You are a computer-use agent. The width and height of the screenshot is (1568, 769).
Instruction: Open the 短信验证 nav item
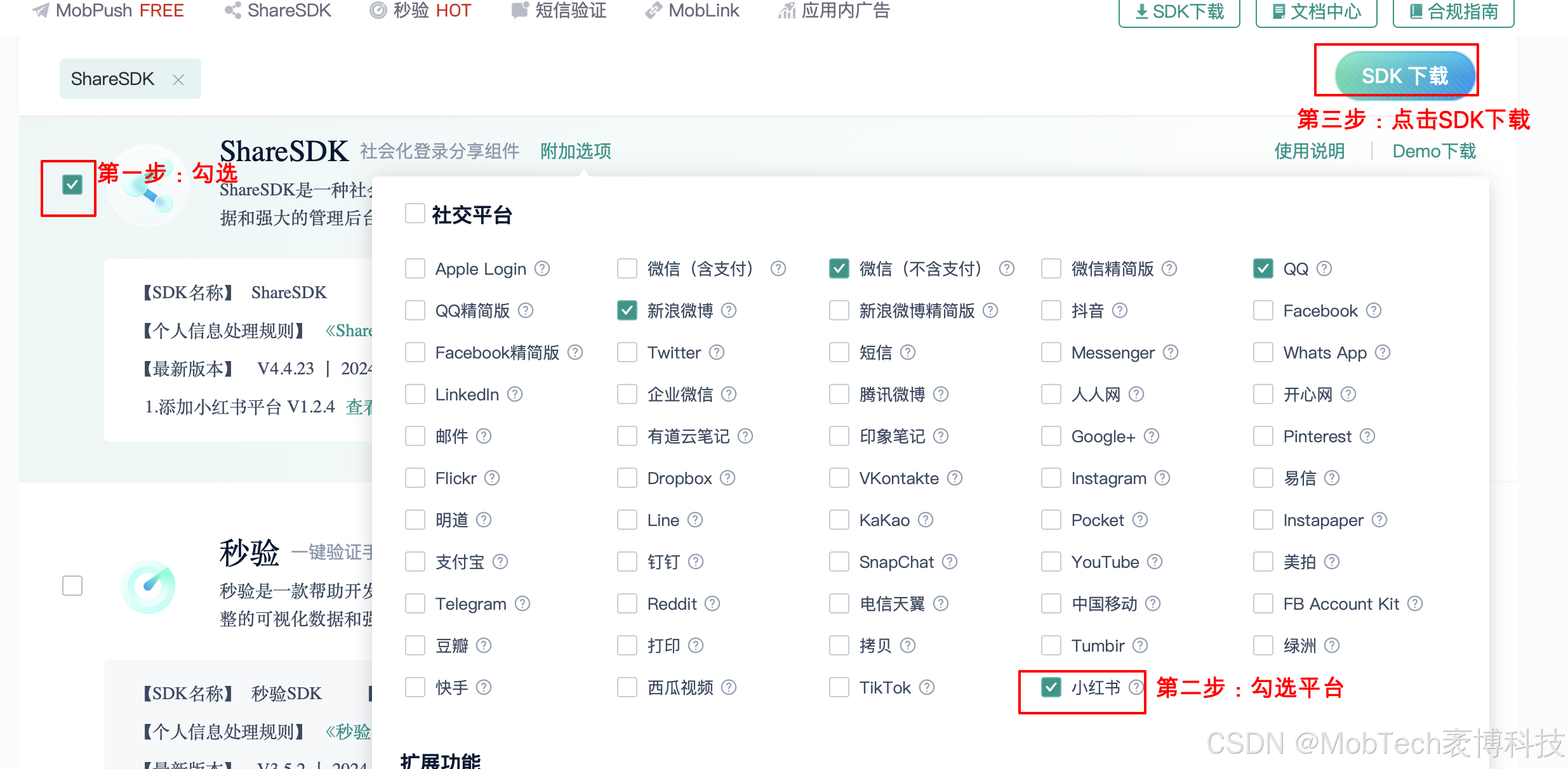(x=559, y=11)
